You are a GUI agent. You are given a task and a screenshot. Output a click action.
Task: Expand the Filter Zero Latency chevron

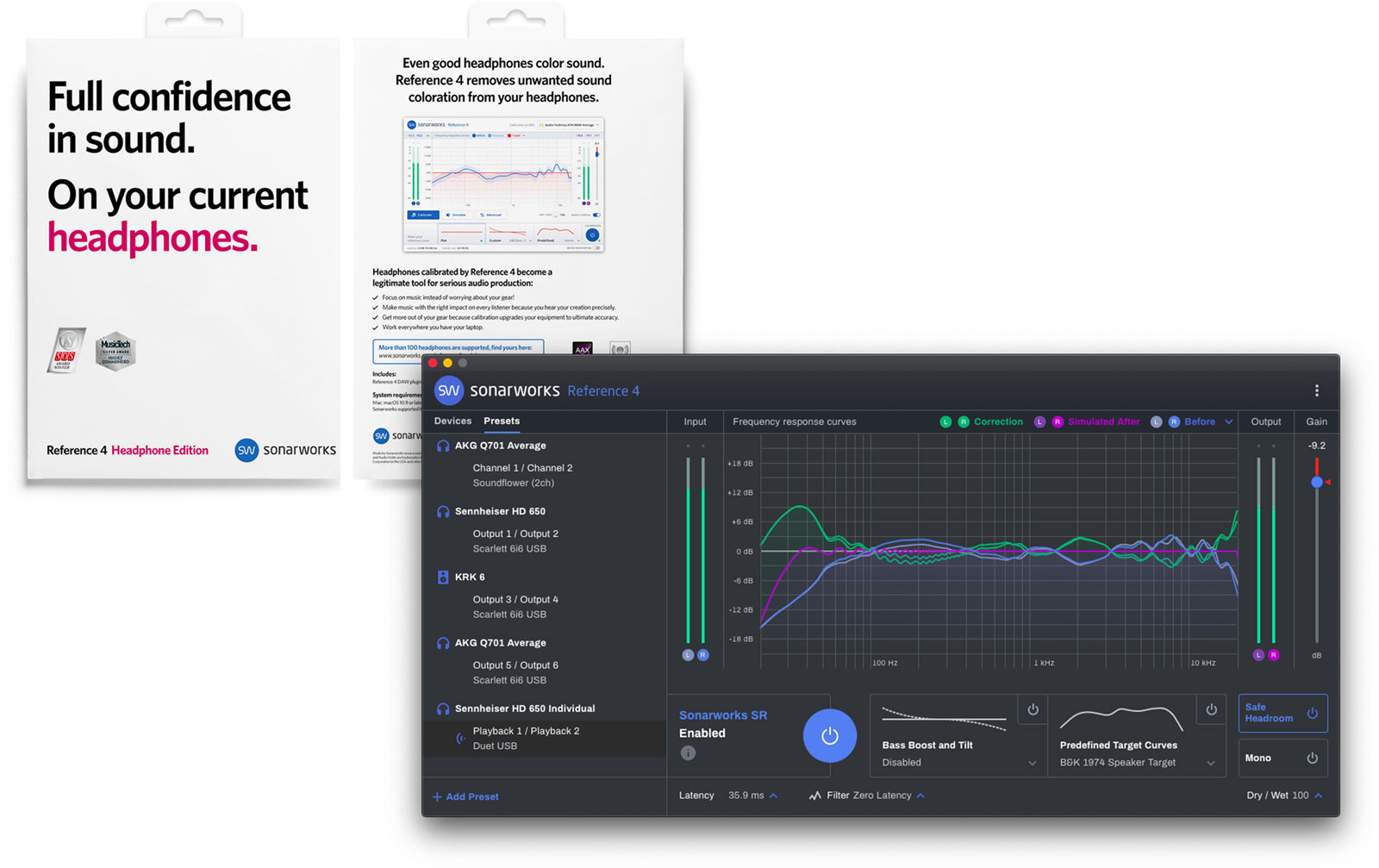(x=920, y=796)
